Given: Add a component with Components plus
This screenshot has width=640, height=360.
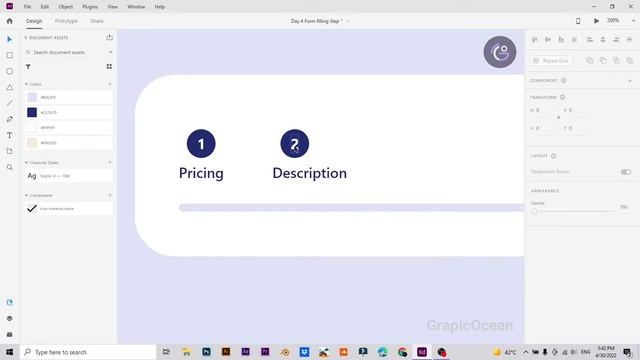Looking at the screenshot, I should point(110,196).
